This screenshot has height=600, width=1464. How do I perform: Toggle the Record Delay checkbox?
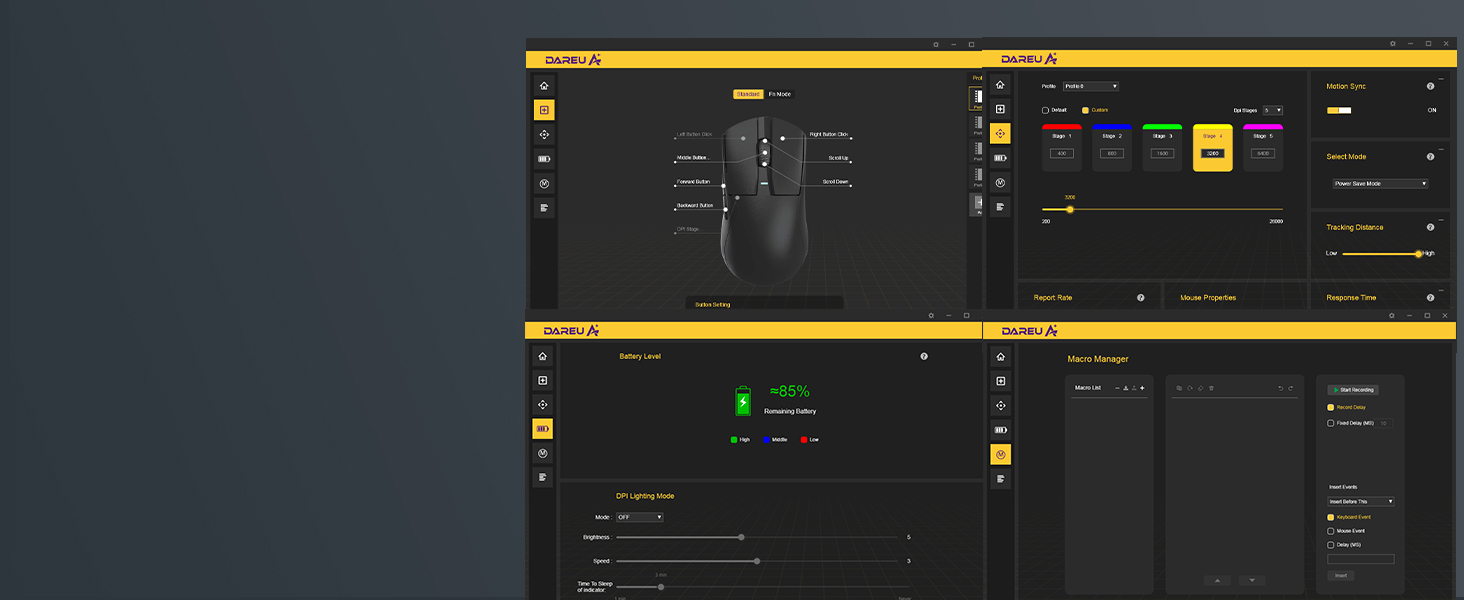(1330, 408)
